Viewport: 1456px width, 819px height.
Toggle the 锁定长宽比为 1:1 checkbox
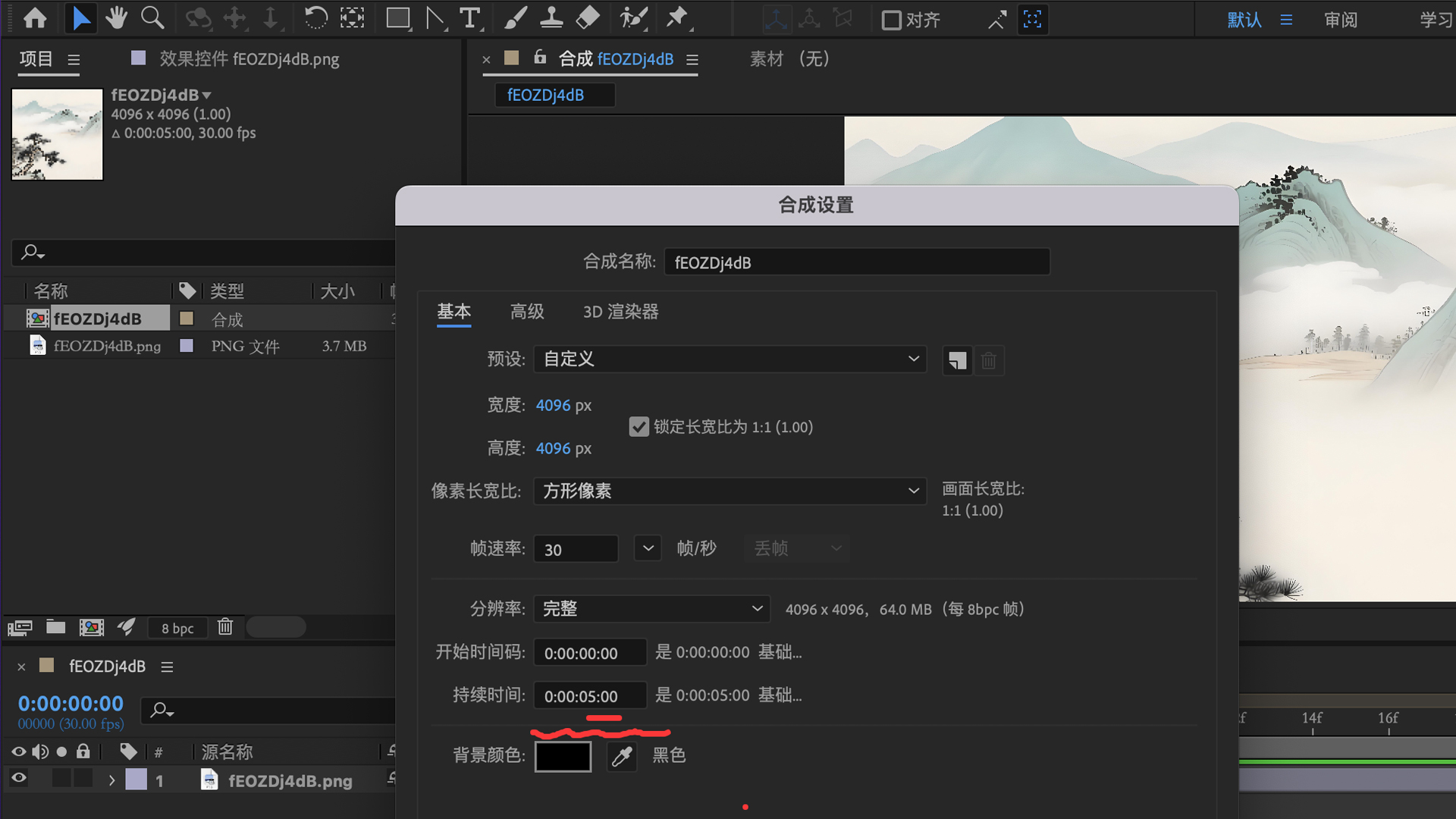coord(639,426)
